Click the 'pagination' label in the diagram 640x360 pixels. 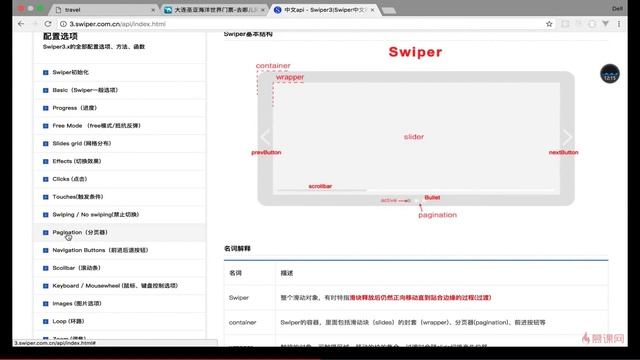click(437, 215)
